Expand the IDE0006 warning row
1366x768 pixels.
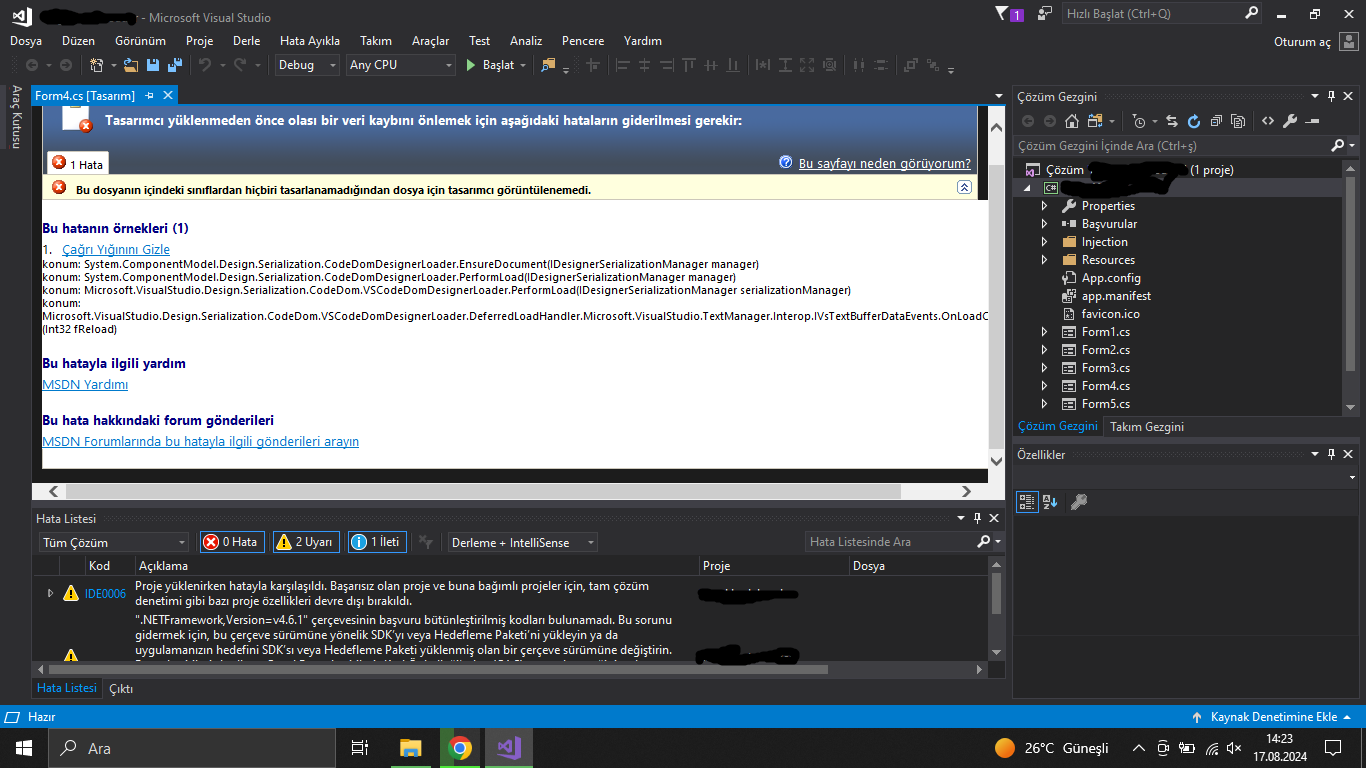pyautogui.click(x=51, y=593)
